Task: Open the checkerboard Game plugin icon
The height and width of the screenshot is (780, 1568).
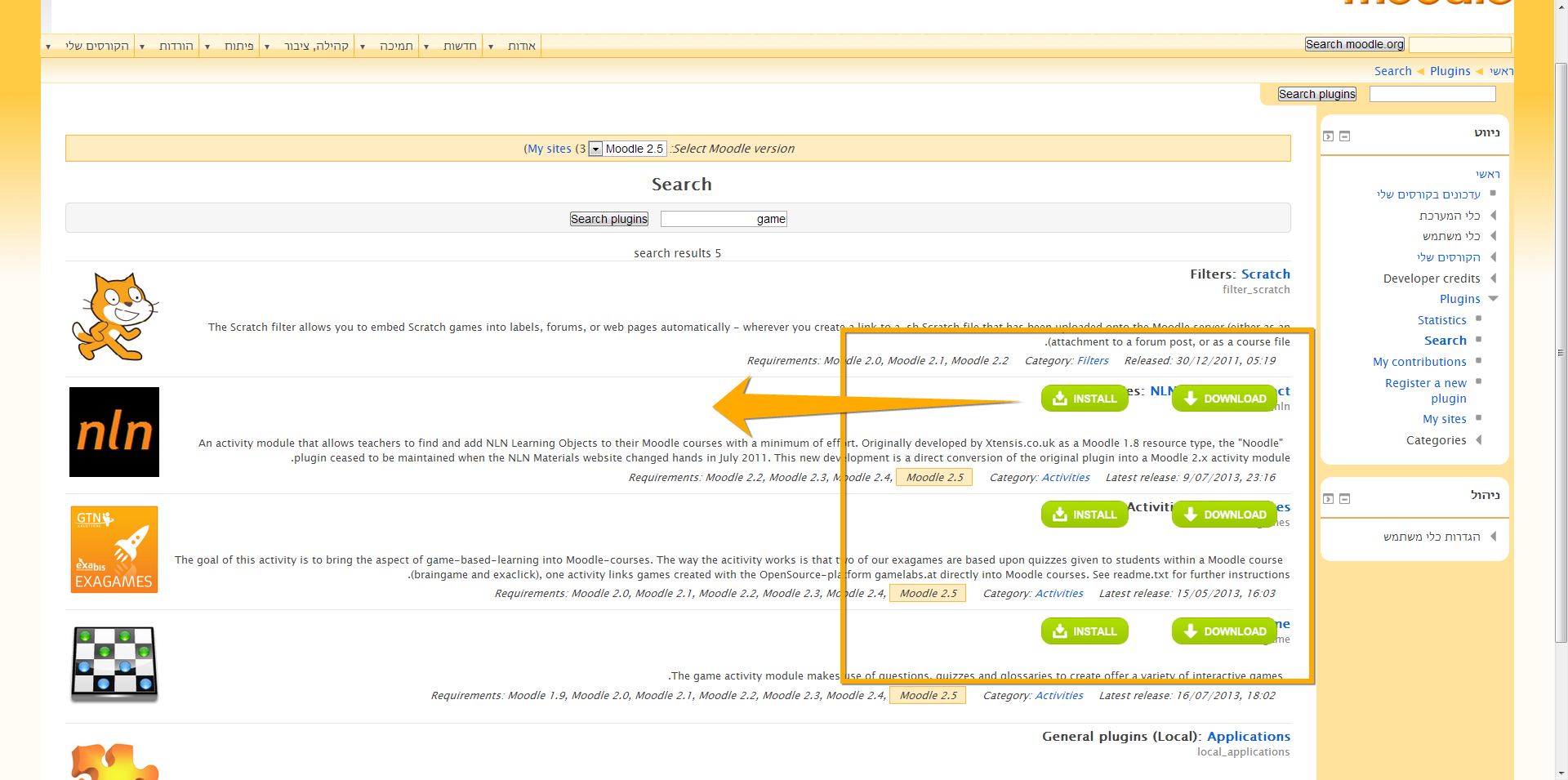Action: [x=114, y=665]
